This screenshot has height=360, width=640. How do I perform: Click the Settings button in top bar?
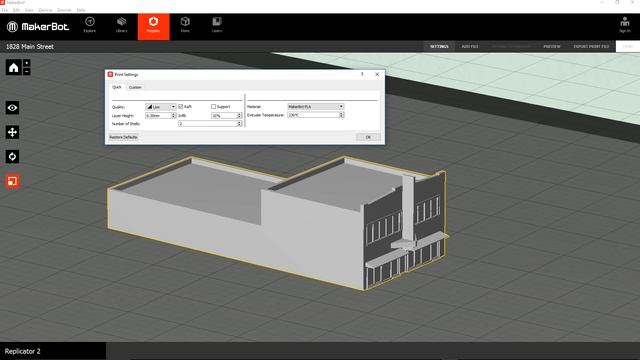click(x=440, y=47)
